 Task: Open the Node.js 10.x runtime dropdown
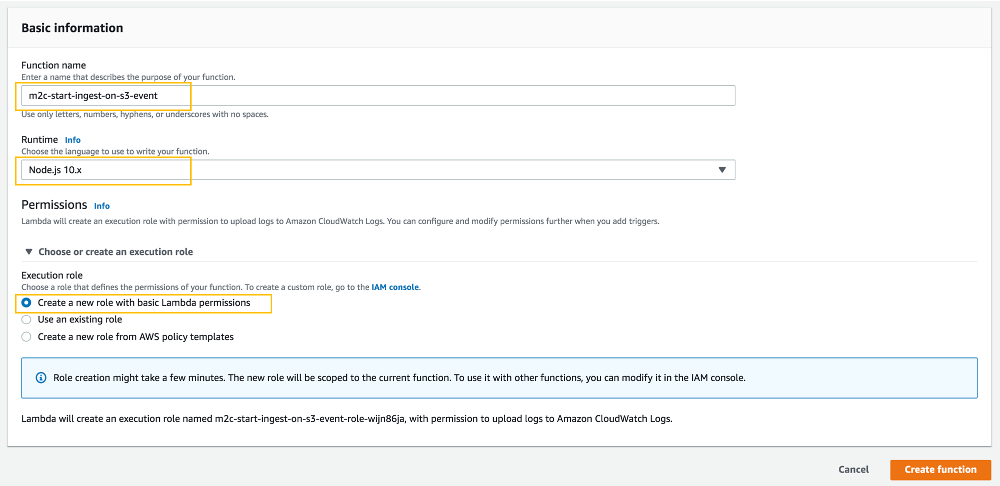pyautogui.click(x=378, y=170)
